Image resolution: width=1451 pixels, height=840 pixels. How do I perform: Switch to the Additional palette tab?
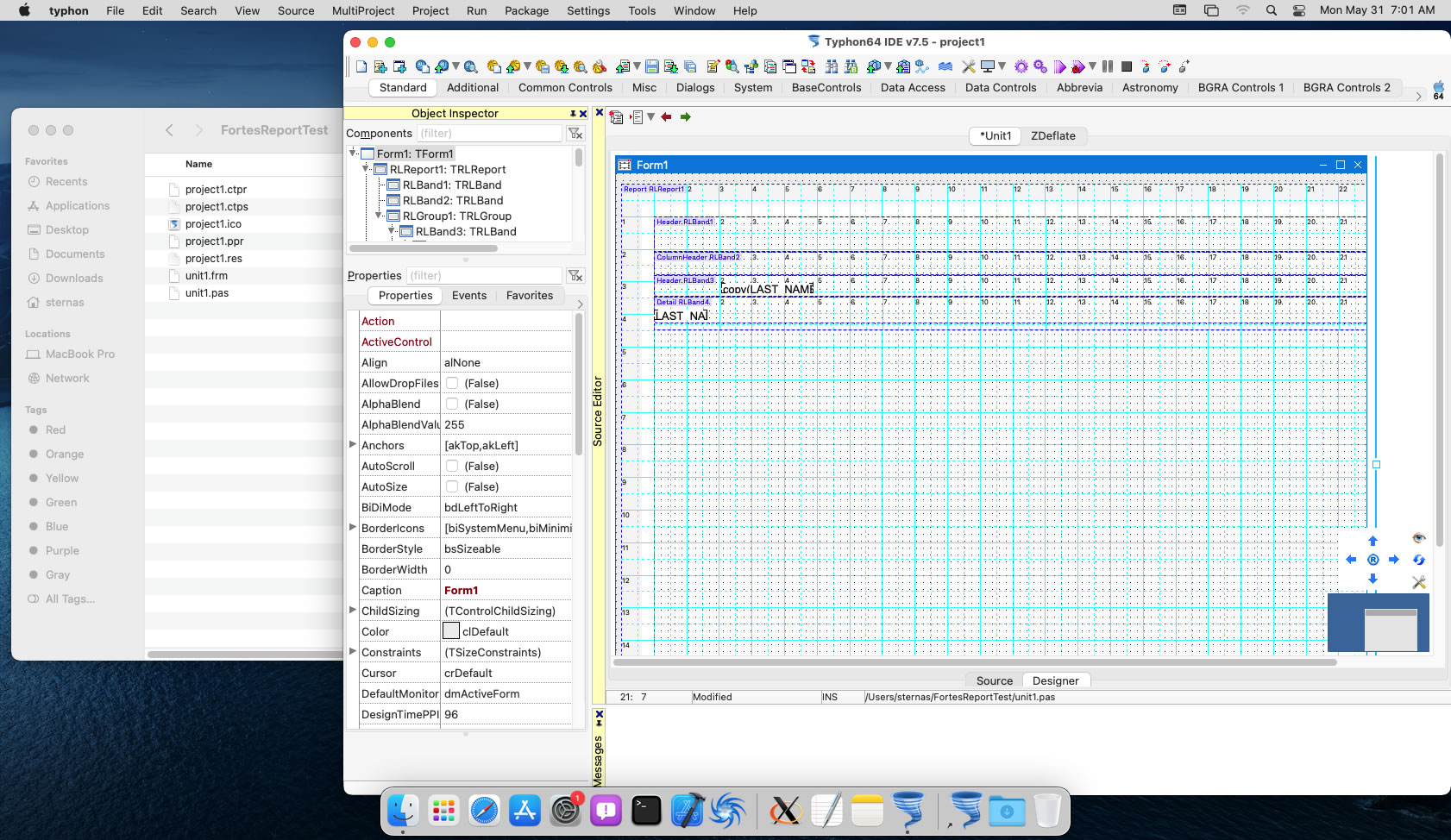(x=473, y=88)
